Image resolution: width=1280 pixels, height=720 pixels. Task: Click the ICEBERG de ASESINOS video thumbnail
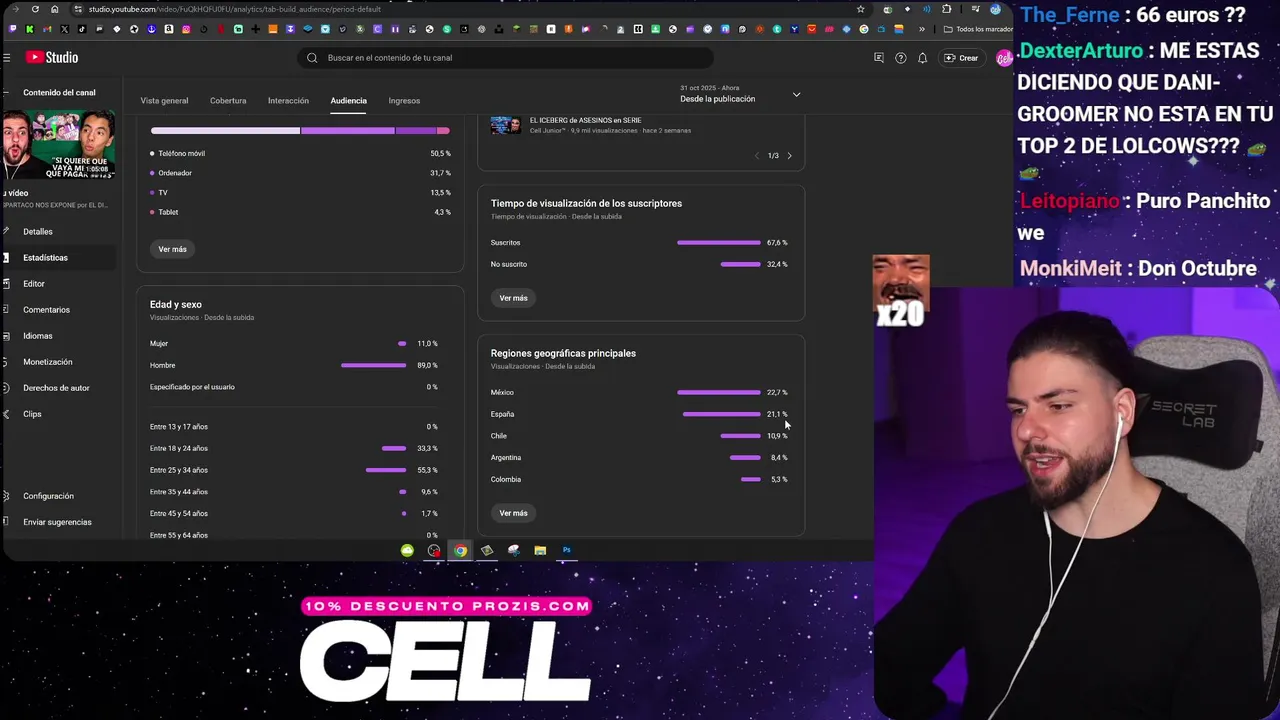(506, 125)
